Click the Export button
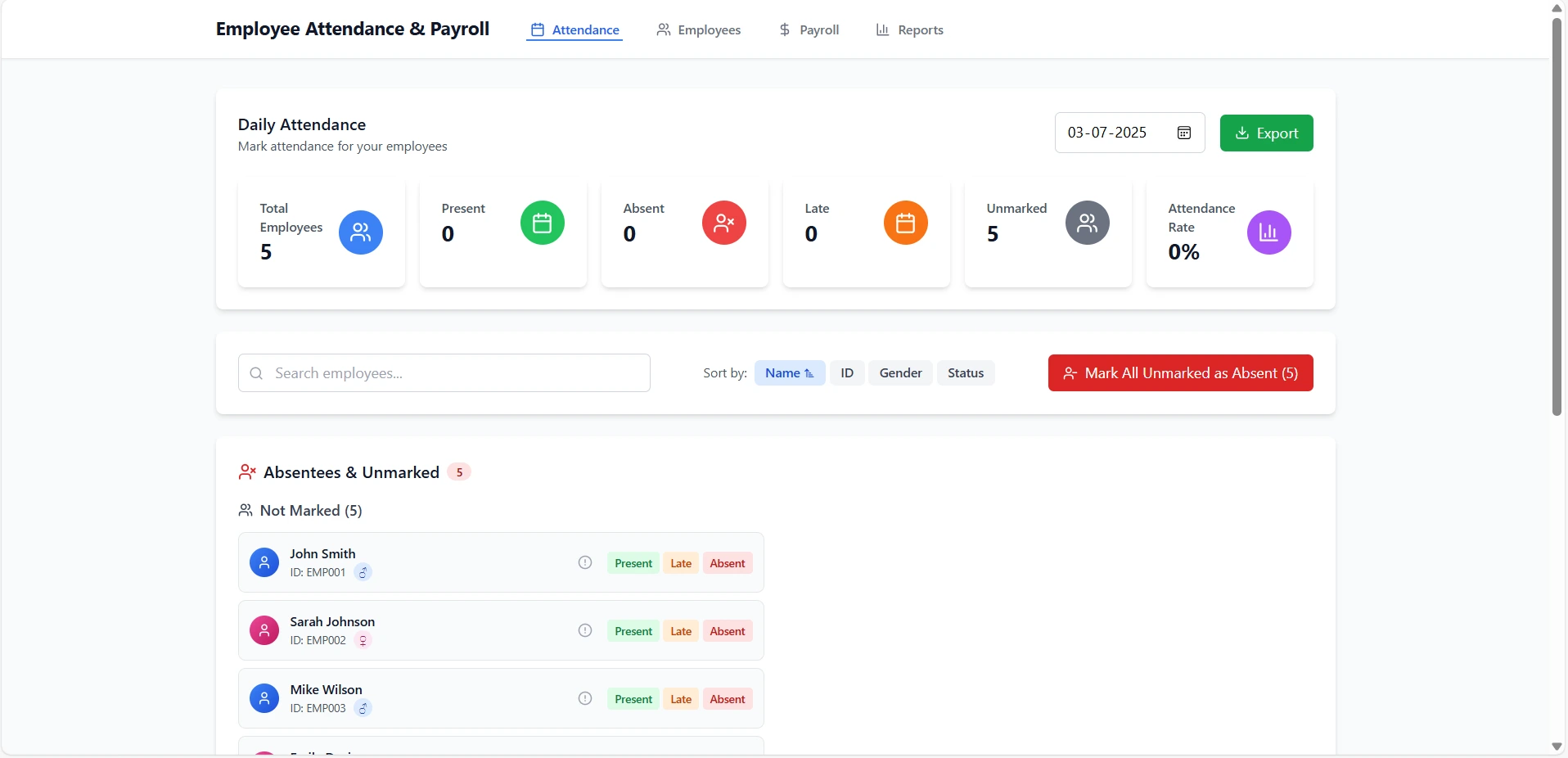The image size is (1568, 758). [x=1266, y=133]
